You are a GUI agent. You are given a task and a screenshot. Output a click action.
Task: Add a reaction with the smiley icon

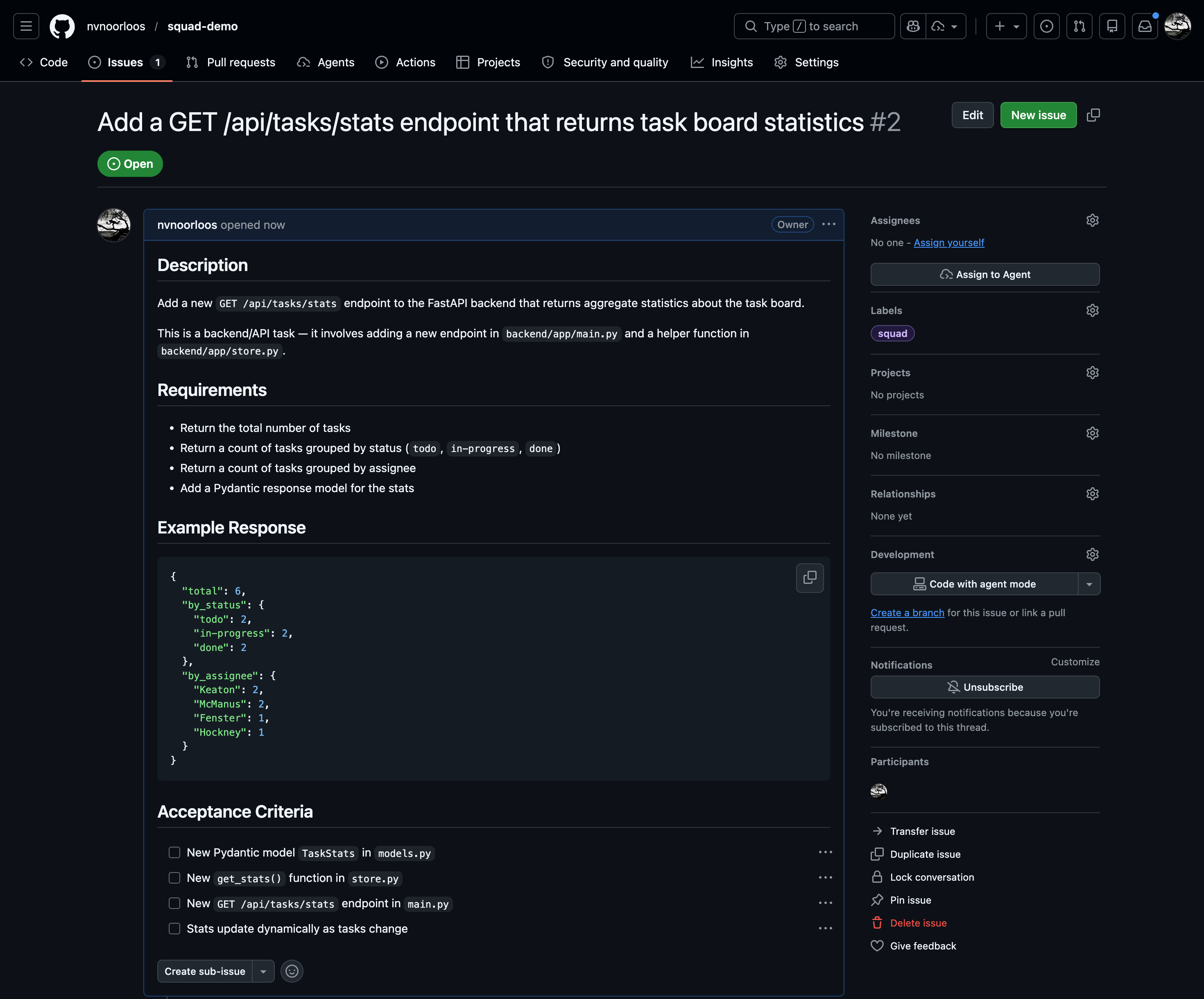(292, 971)
